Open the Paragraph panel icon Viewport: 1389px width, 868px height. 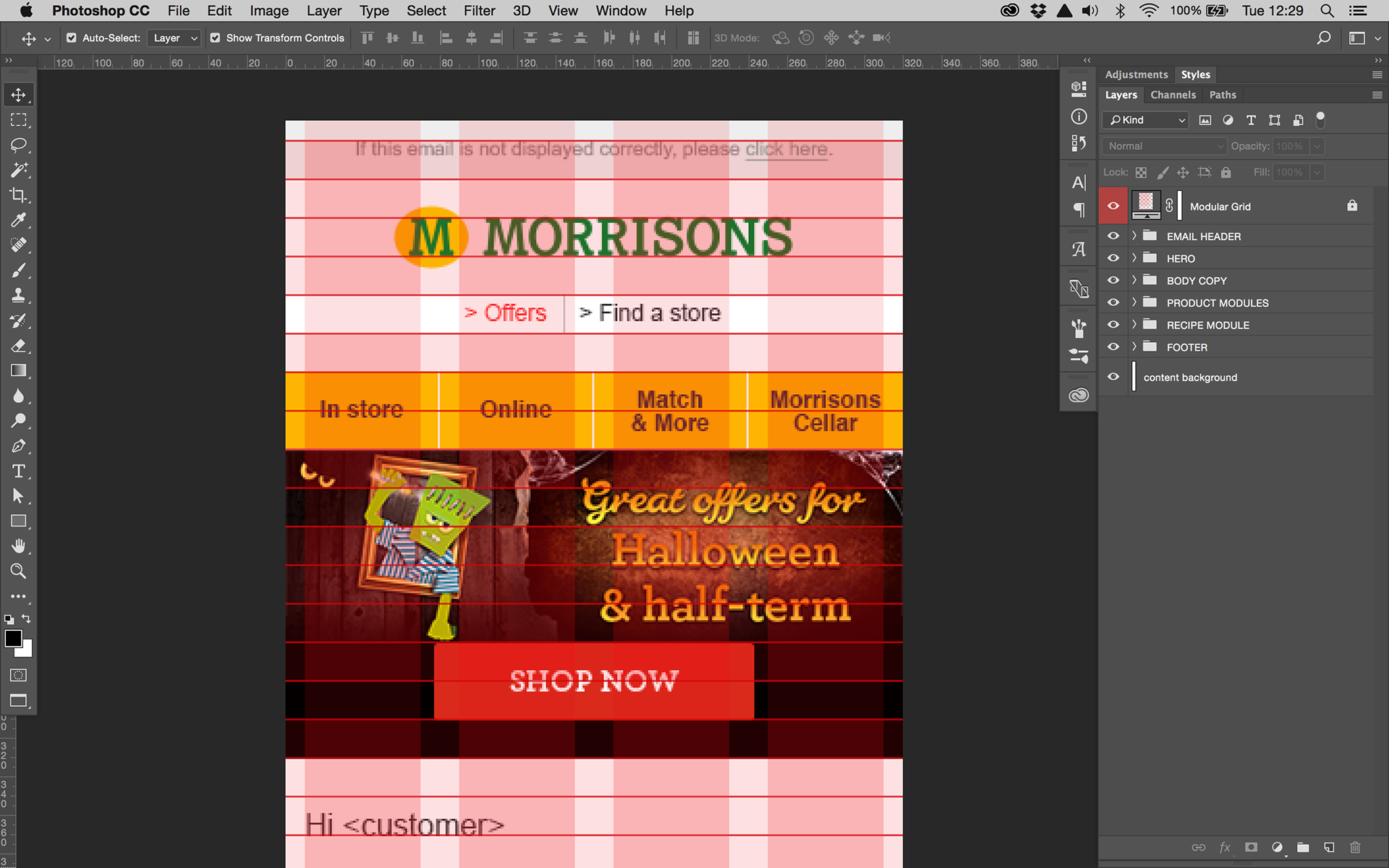(1079, 210)
